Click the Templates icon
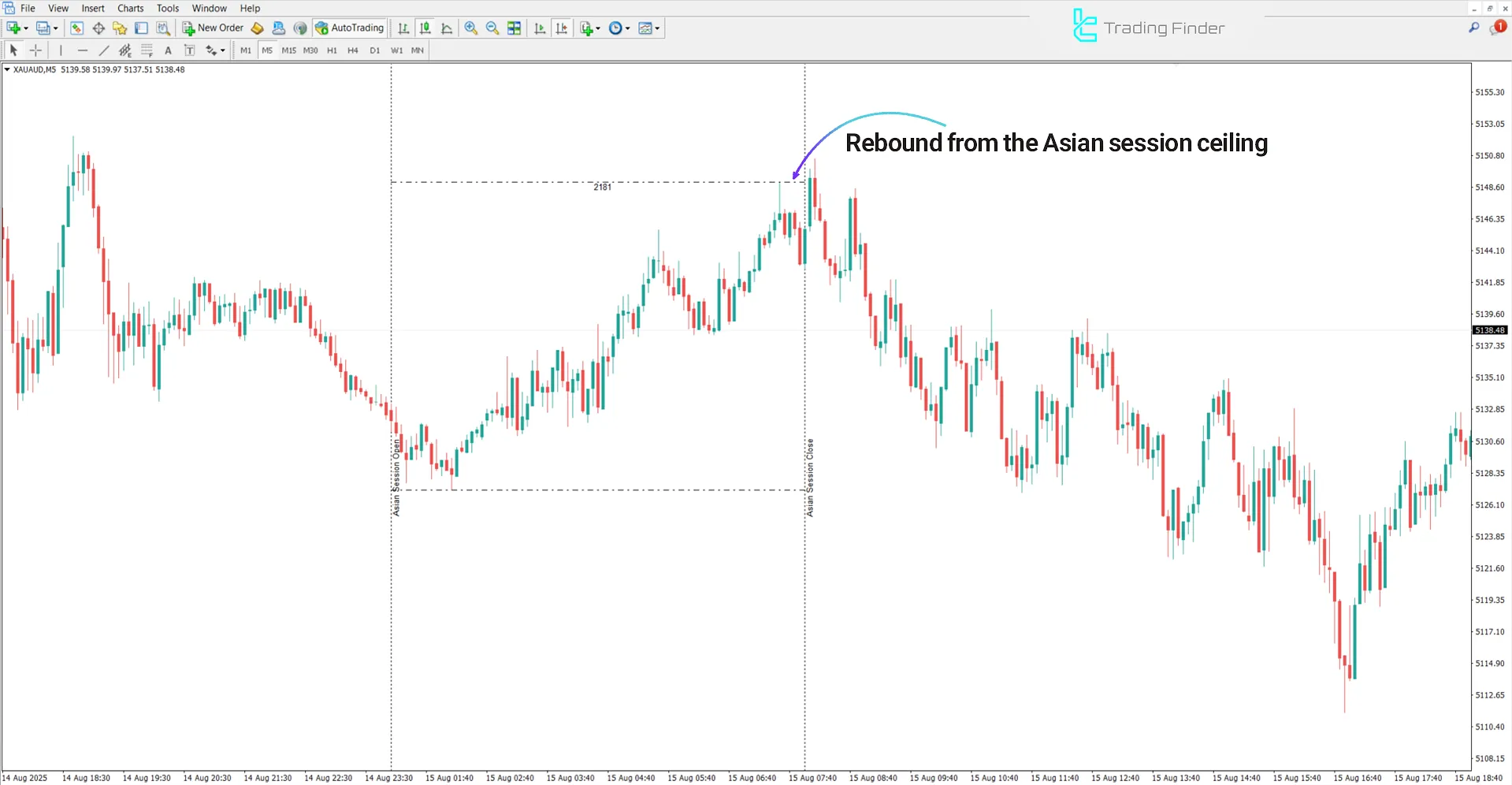Screen dimensions: 1512x785 [645, 28]
